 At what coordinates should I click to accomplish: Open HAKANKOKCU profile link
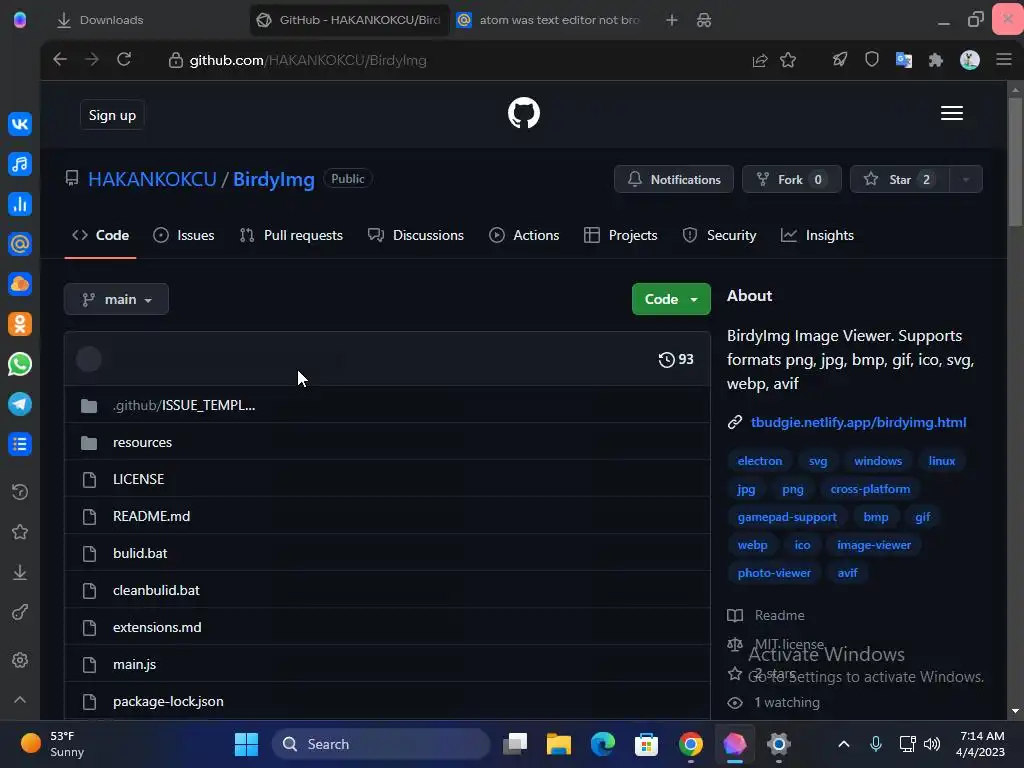pos(152,179)
